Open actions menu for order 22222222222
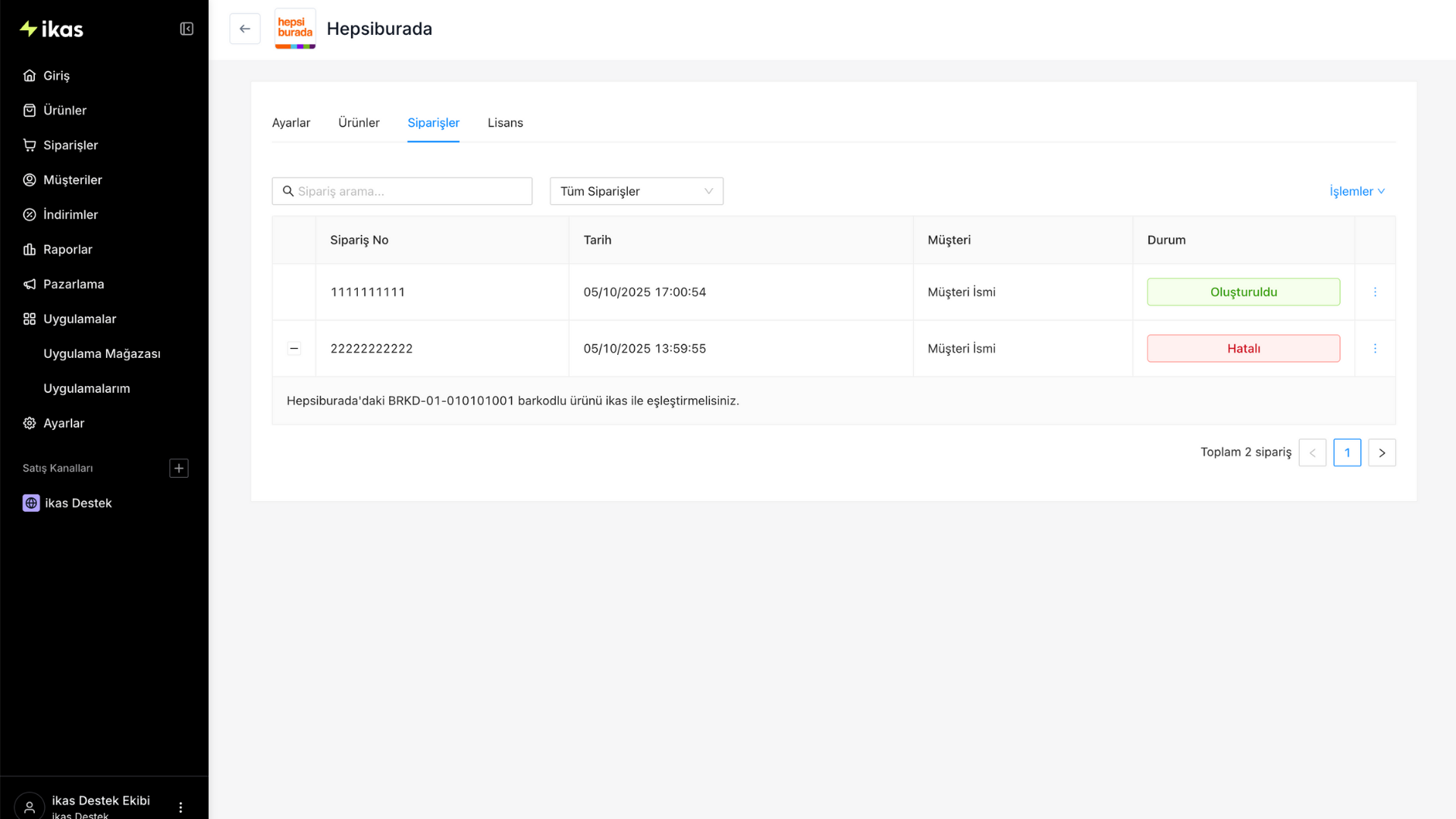This screenshot has width=1456, height=819. pos(1375,349)
